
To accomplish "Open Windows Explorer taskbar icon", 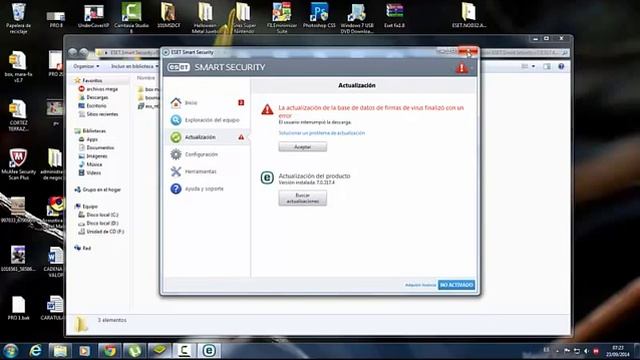I will (x=60, y=351).
